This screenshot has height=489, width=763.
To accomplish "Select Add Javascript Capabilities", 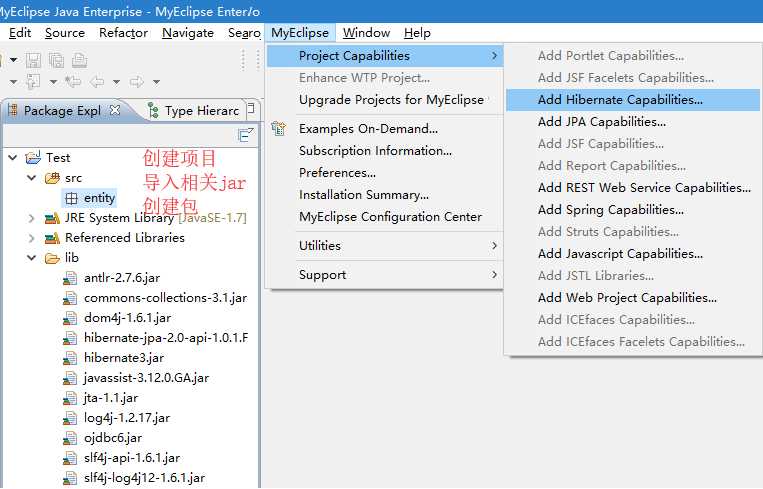I will pyautogui.click(x=633, y=254).
